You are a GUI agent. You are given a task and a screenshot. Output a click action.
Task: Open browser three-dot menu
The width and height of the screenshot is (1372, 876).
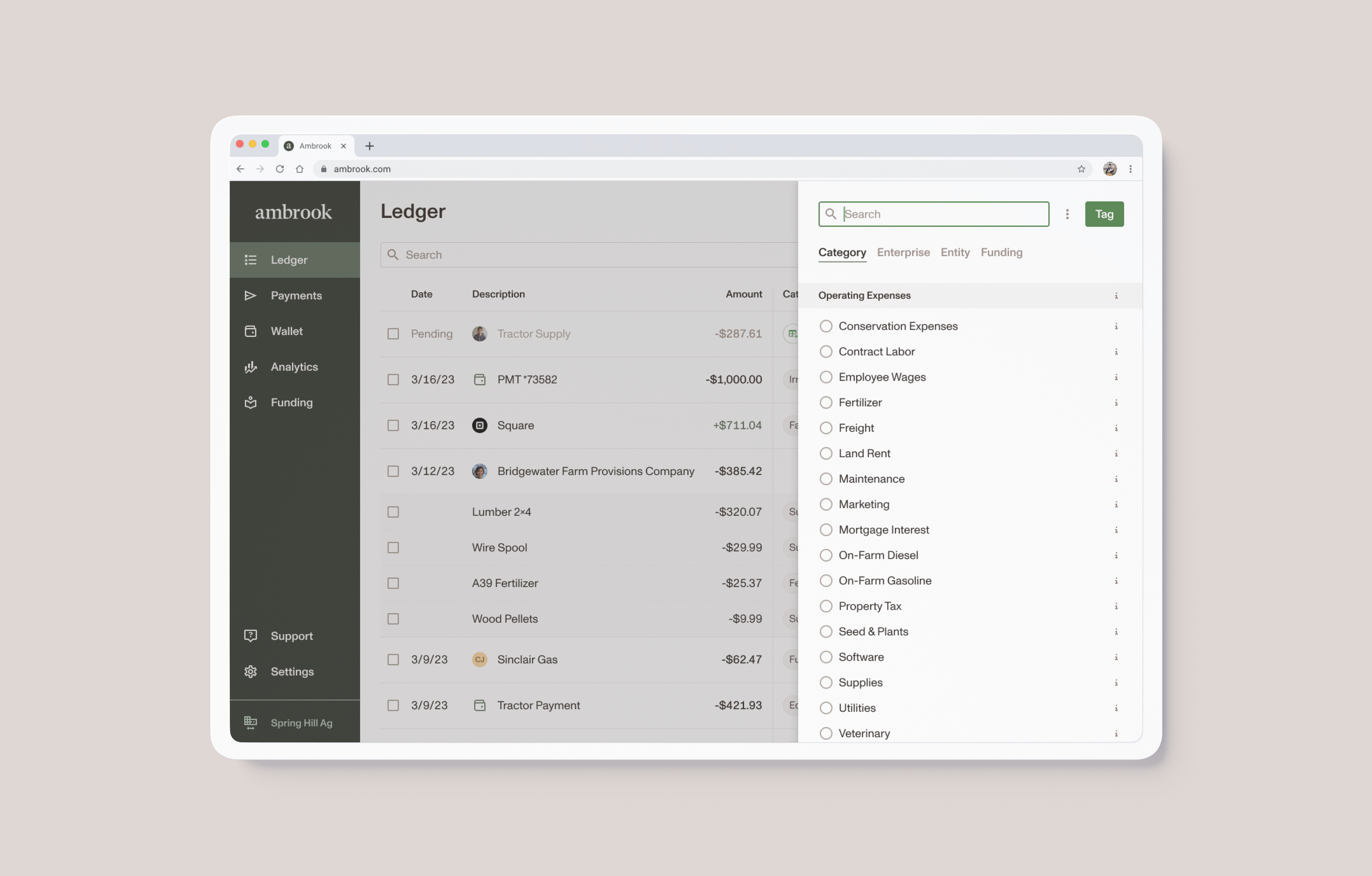tap(1130, 169)
